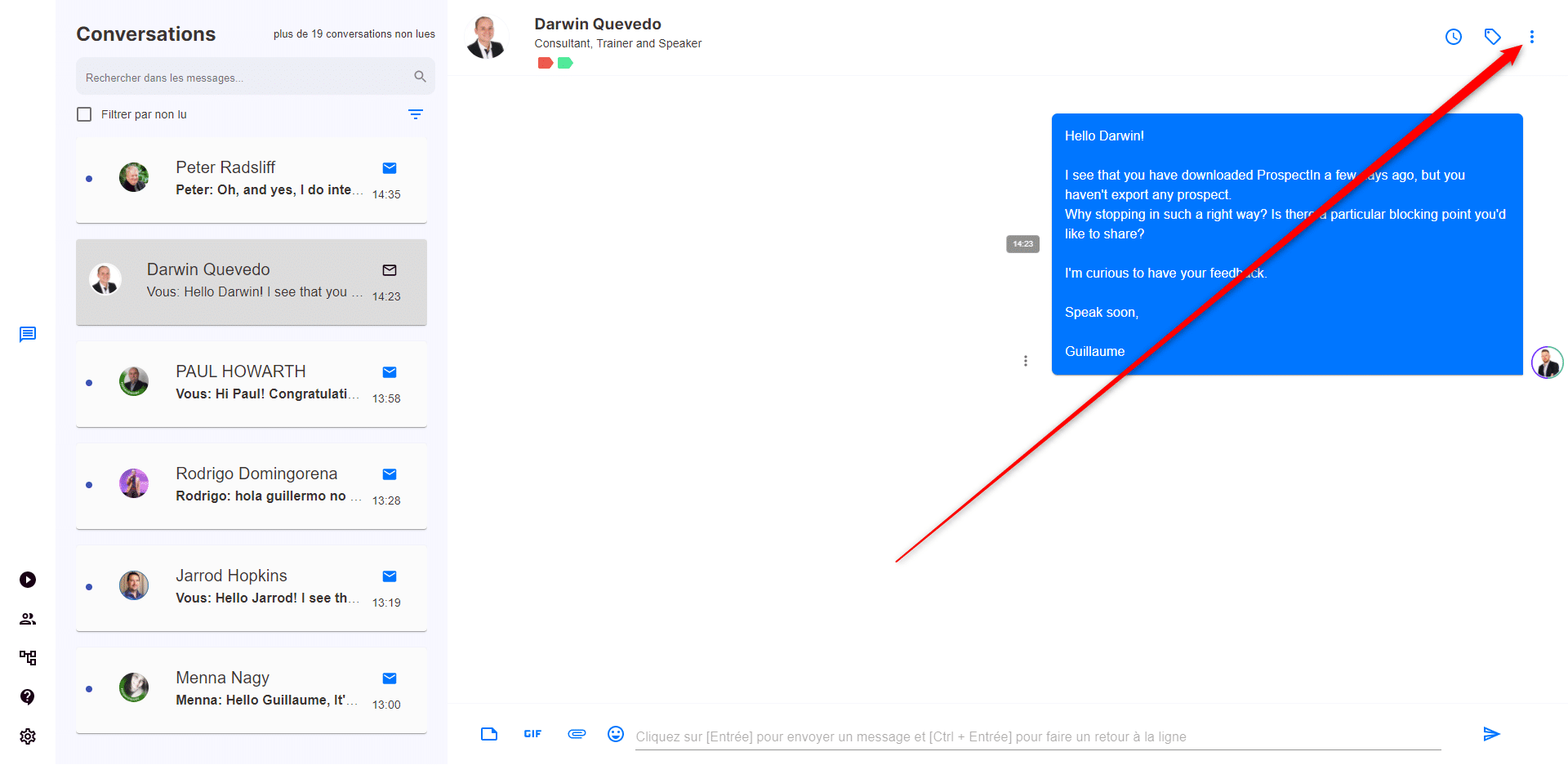Open the three-dot menu beside the message bubble
The image size is (1568, 765).
(1026, 361)
